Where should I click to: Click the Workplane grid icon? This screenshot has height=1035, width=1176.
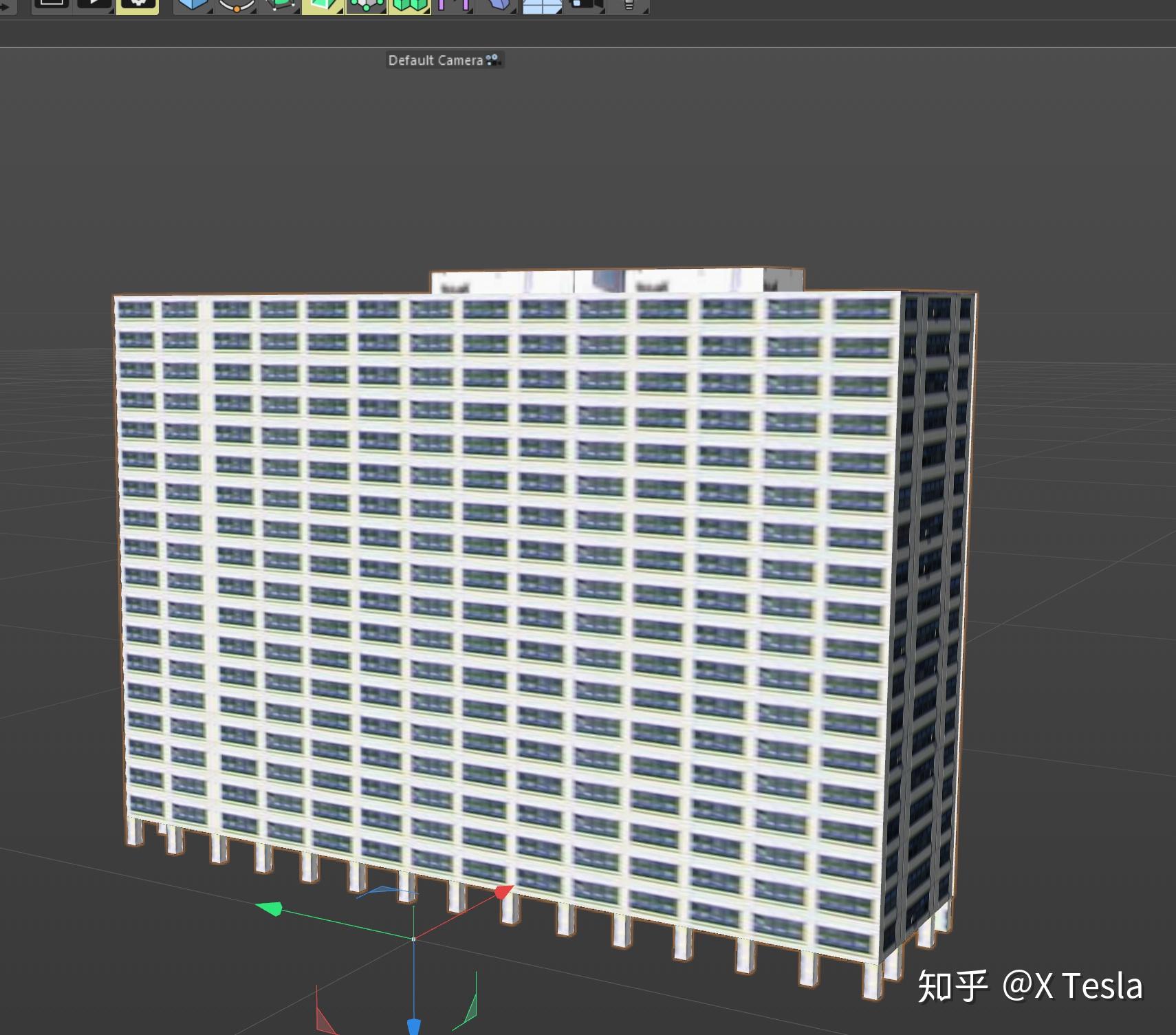(543, 6)
